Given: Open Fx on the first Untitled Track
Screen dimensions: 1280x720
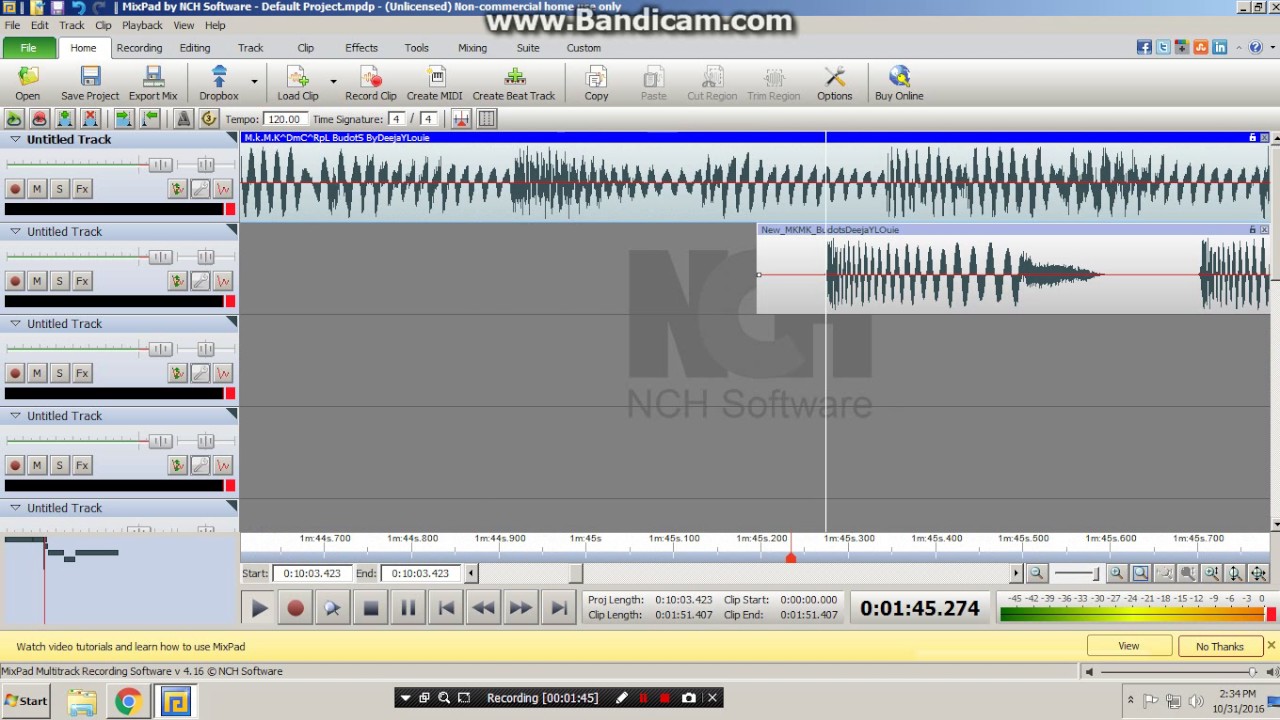Looking at the screenshot, I should click(82, 189).
